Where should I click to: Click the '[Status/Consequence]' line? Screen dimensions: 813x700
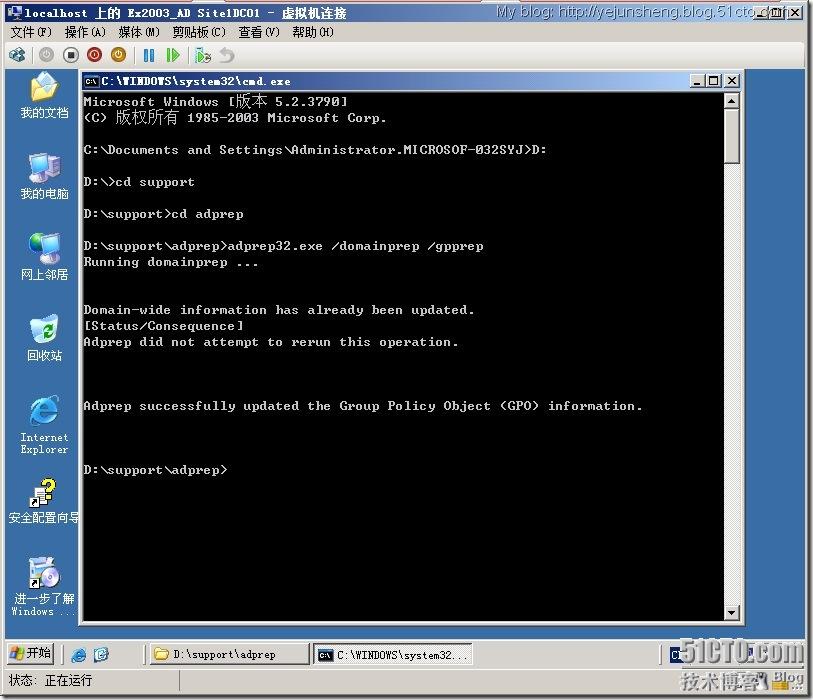click(163, 326)
